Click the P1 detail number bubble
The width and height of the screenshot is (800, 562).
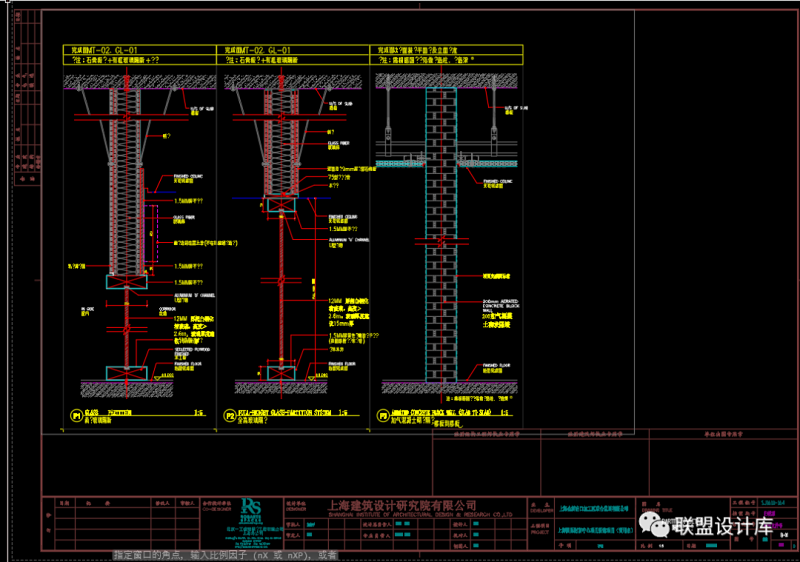74,414
